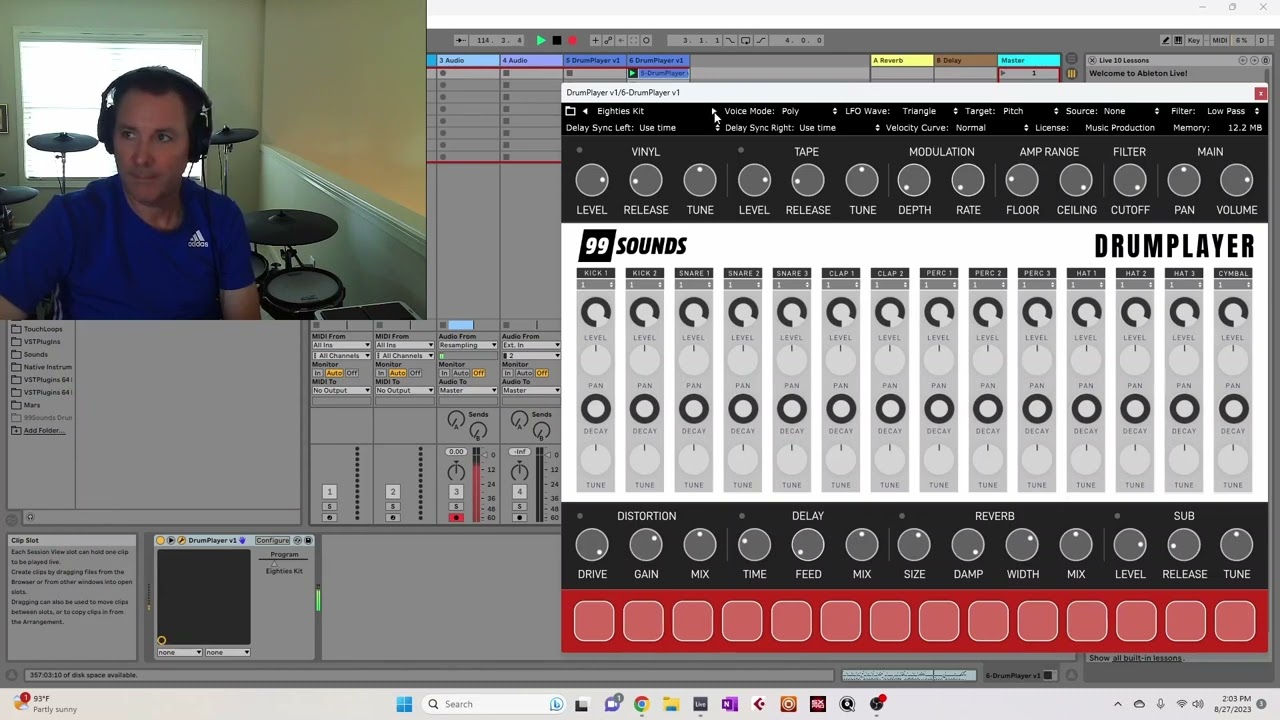This screenshot has width=1280, height=720.
Task: Click the Add Folder link in browser
Action: [x=44, y=431]
